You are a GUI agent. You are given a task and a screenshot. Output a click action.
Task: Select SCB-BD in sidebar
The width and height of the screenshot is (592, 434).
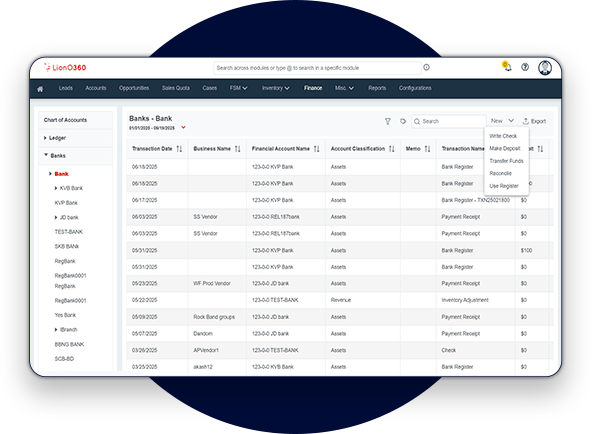(64, 359)
